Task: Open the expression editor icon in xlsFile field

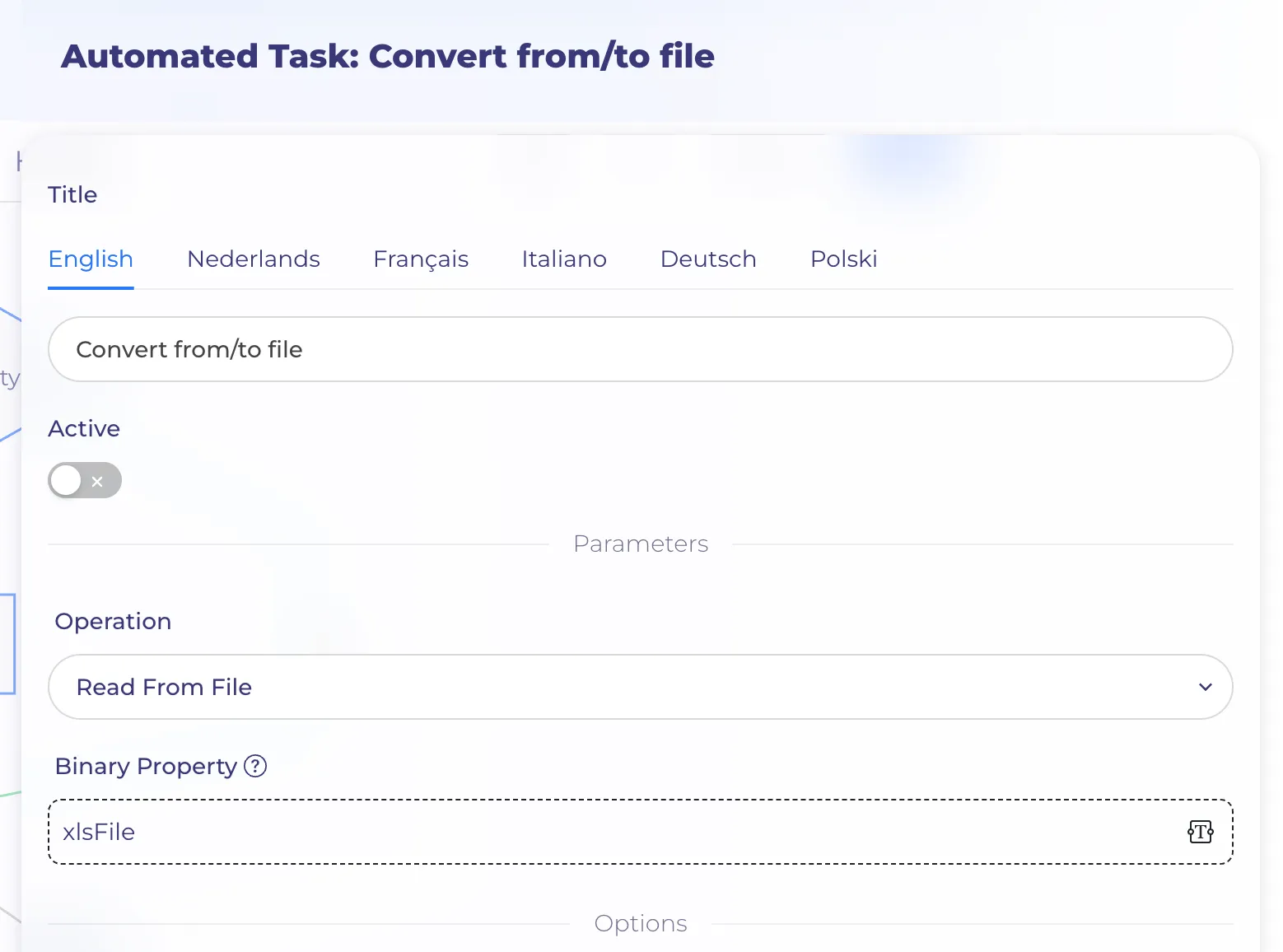Action: tap(1200, 832)
